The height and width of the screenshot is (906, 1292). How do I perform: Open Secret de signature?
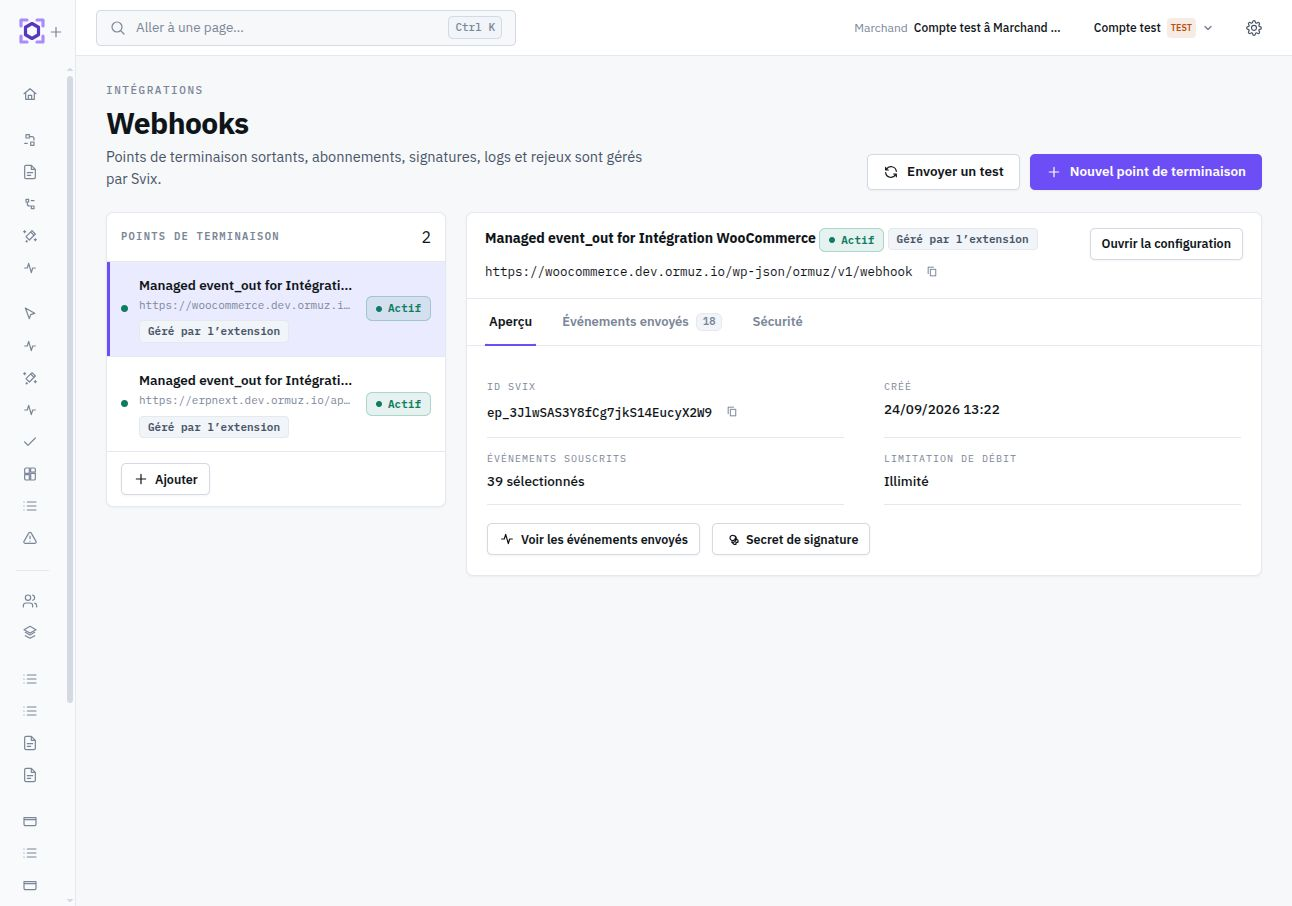click(x=791, y=539)
